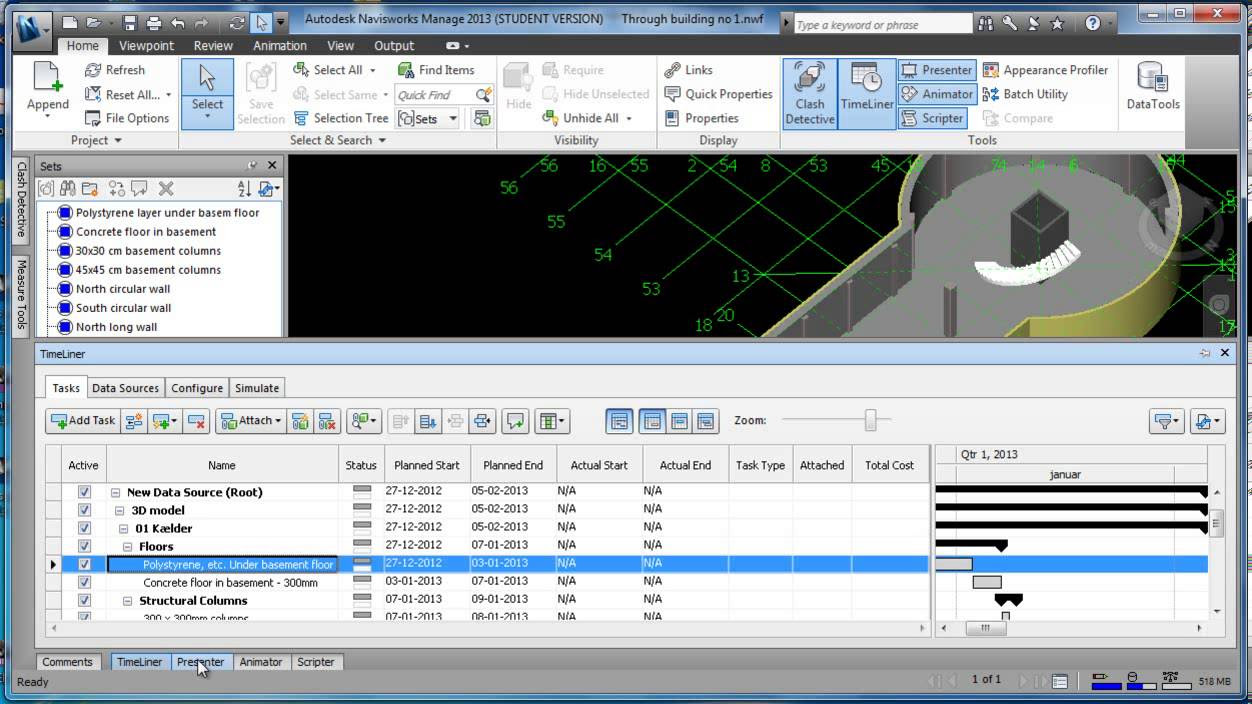Adjust the TimeLiner Zoom slider
The image size is (1252, 704).
click(x=870, y=421)
